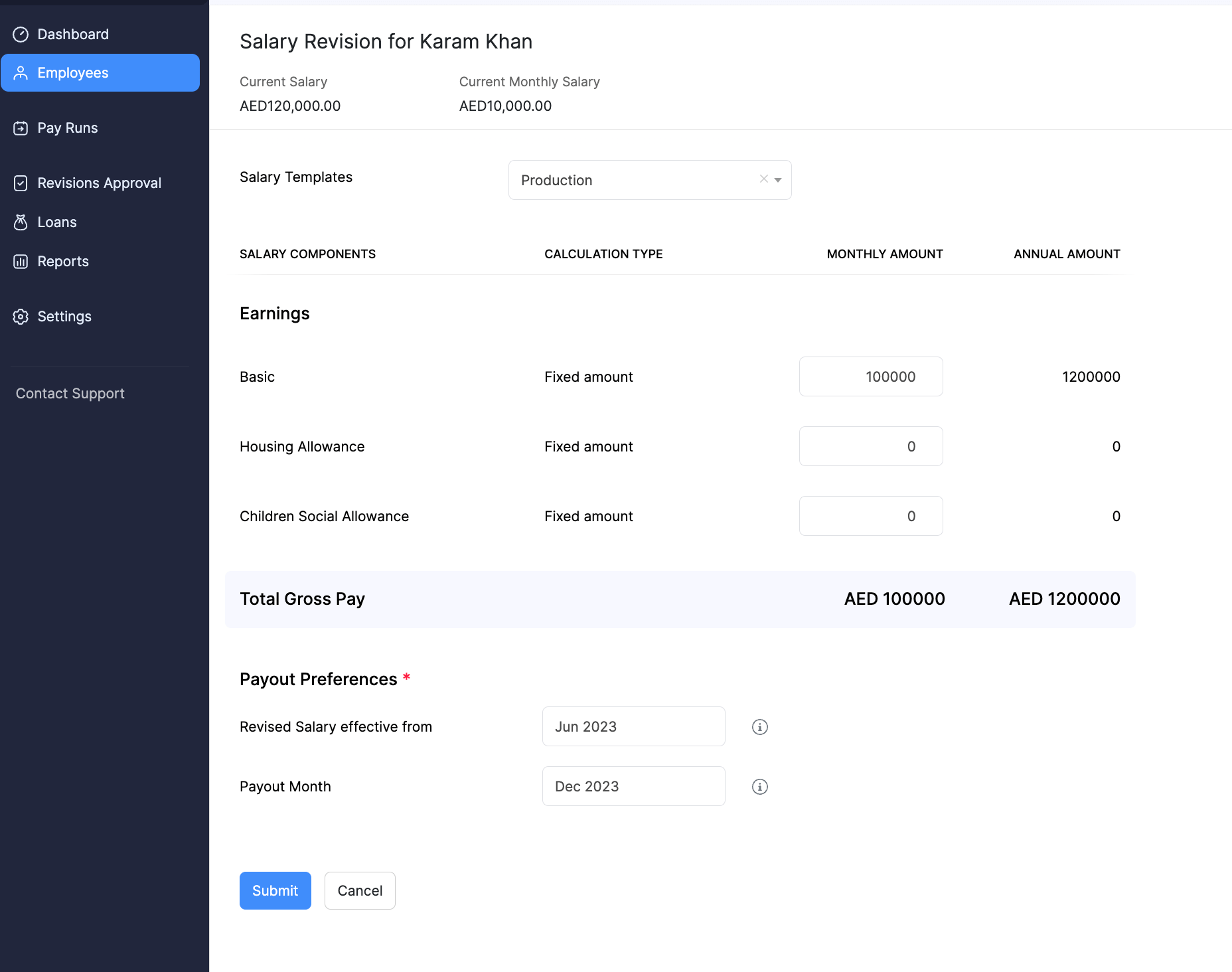The height and width of the screenshot is (972, 1232).
Task: Edit the Basic monthly amount field
Action: (870, 376)
